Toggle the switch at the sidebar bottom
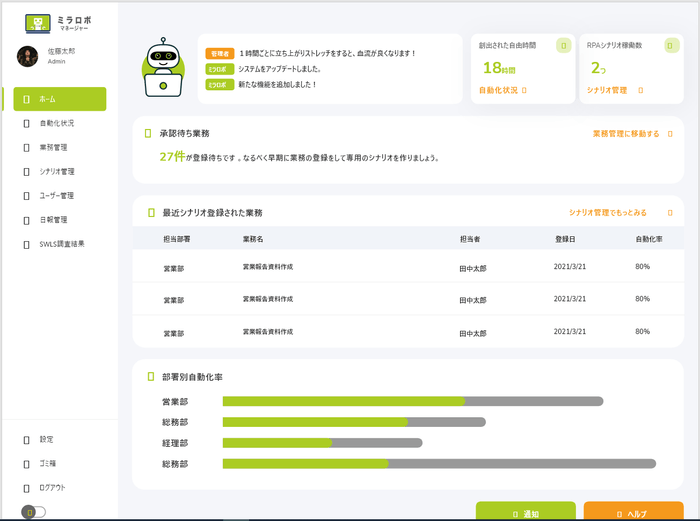Screen dimensions: 700x521 (35, 512)
